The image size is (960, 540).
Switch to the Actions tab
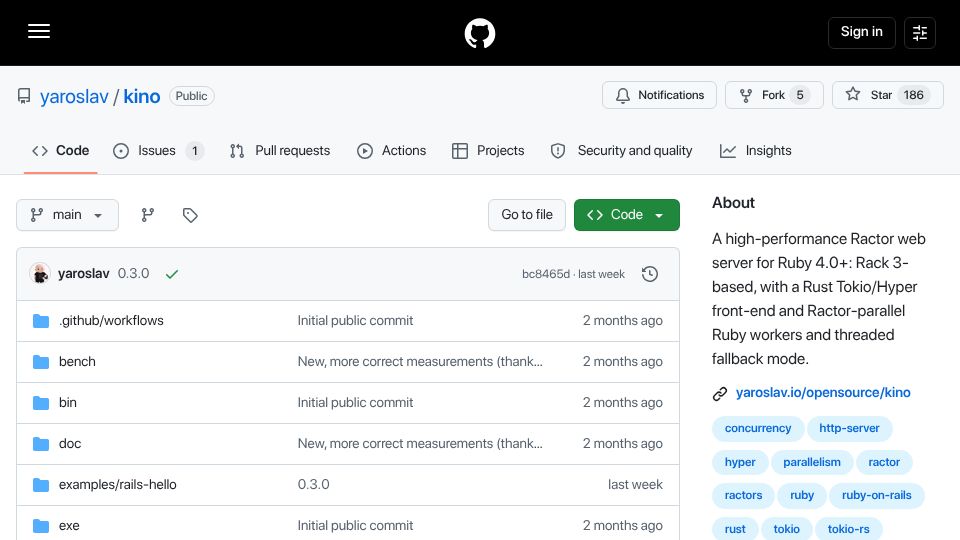tap(391, 151)
